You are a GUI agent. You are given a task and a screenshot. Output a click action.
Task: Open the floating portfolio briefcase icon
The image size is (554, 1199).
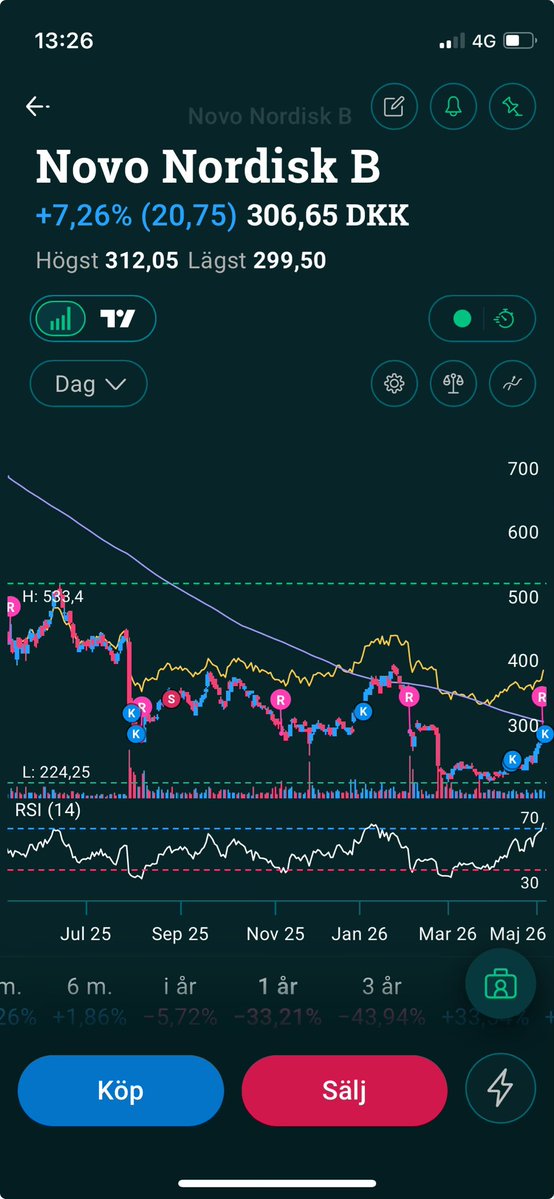[x=500, y=985]
